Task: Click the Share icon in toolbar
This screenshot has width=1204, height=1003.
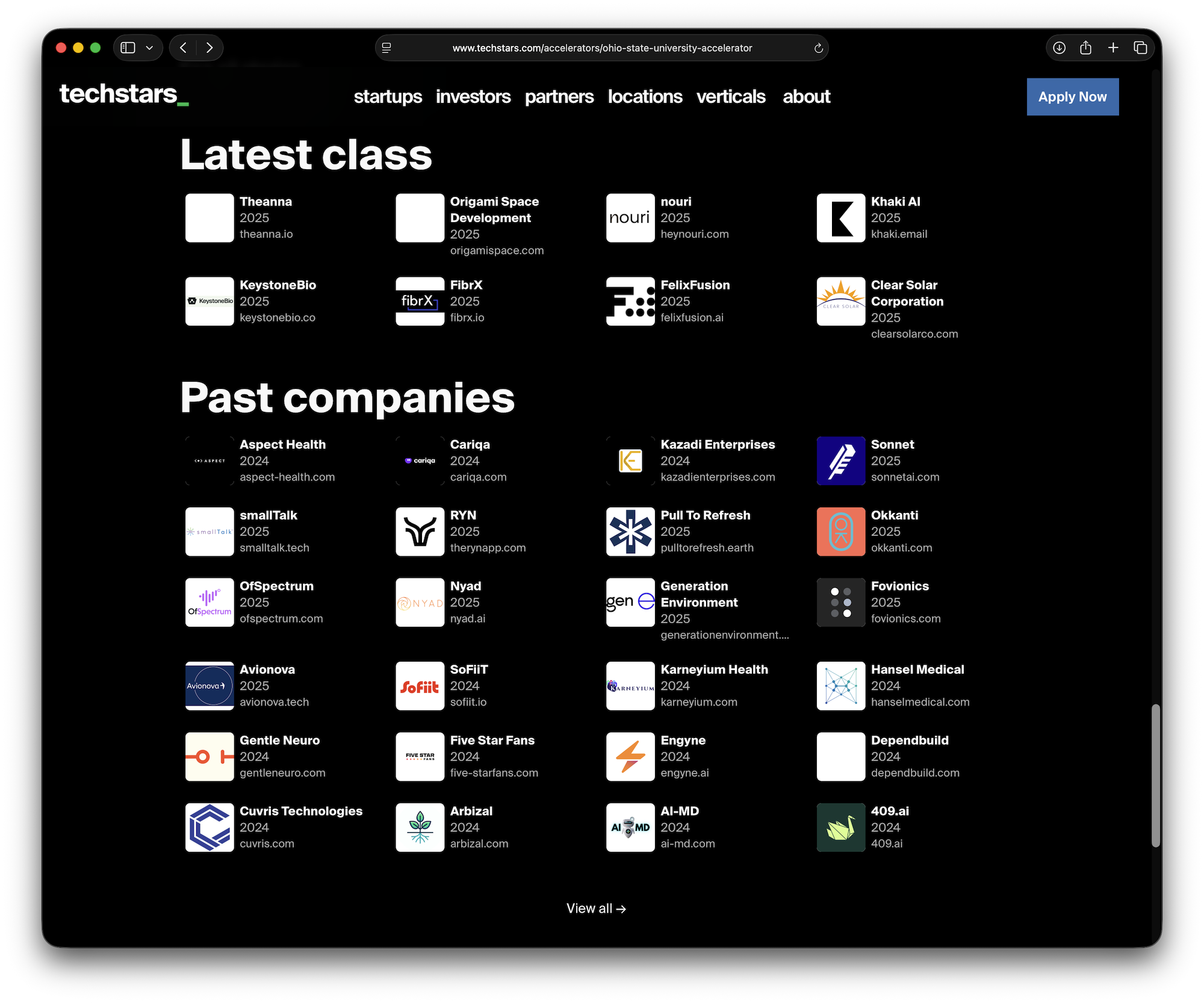Action: (x=1085, y=48)
